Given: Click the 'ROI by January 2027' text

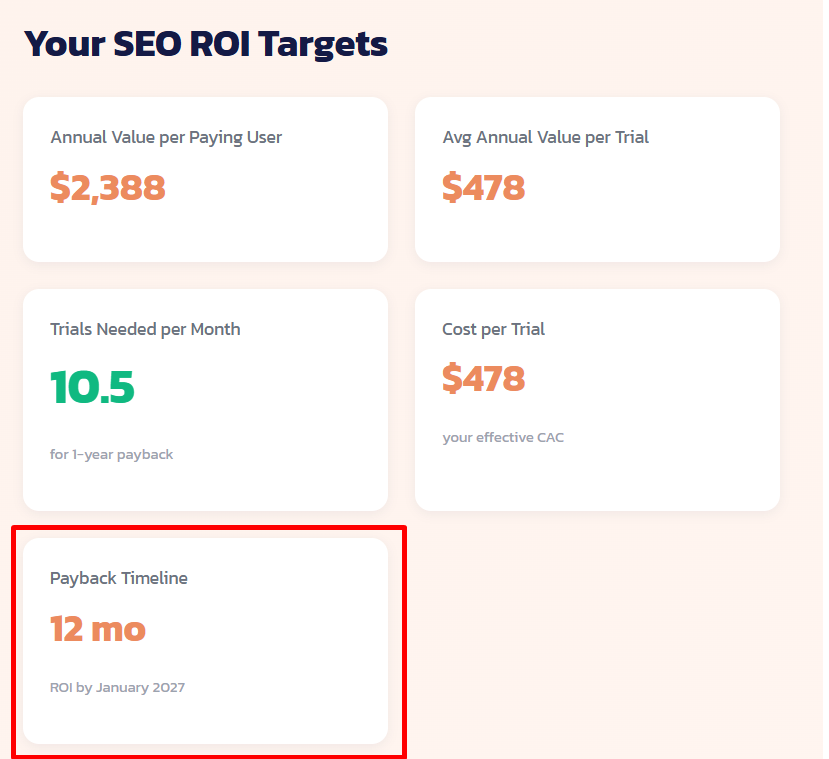Looking at the screenshot, I should pyautogui.click(x=117, y=687).
